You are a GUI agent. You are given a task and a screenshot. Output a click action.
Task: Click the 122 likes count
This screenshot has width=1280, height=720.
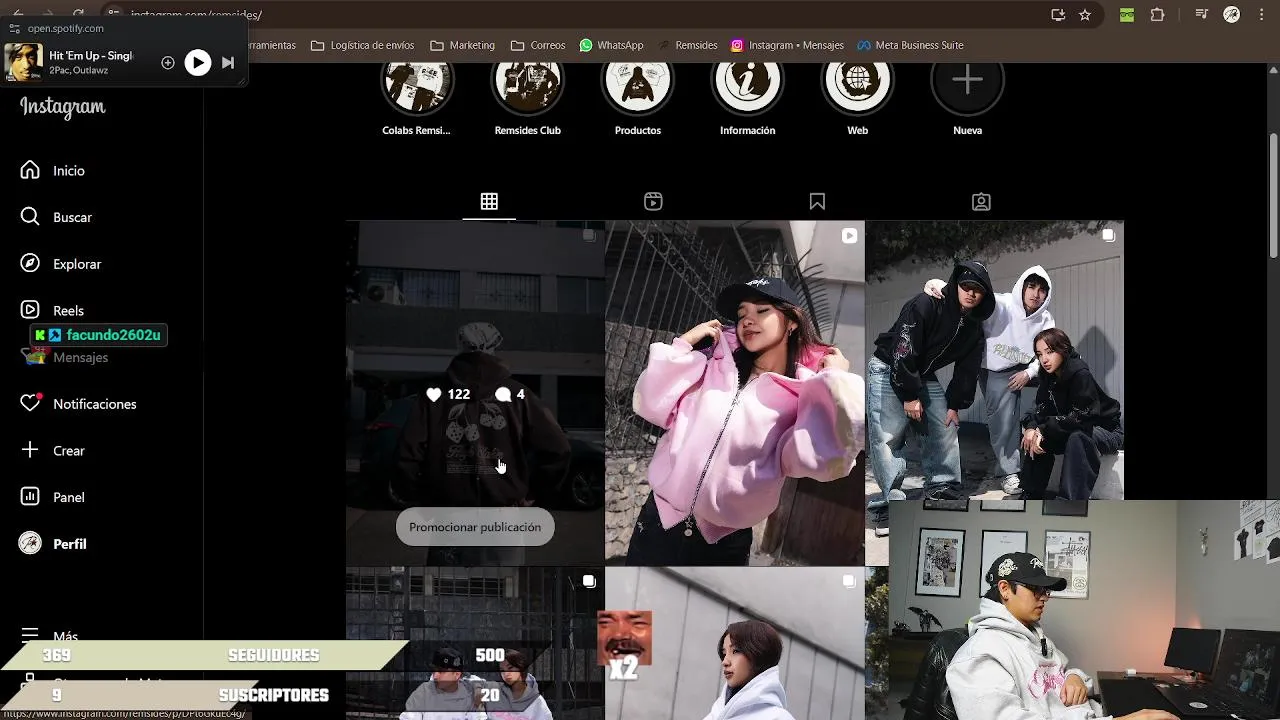pos(448,395)
